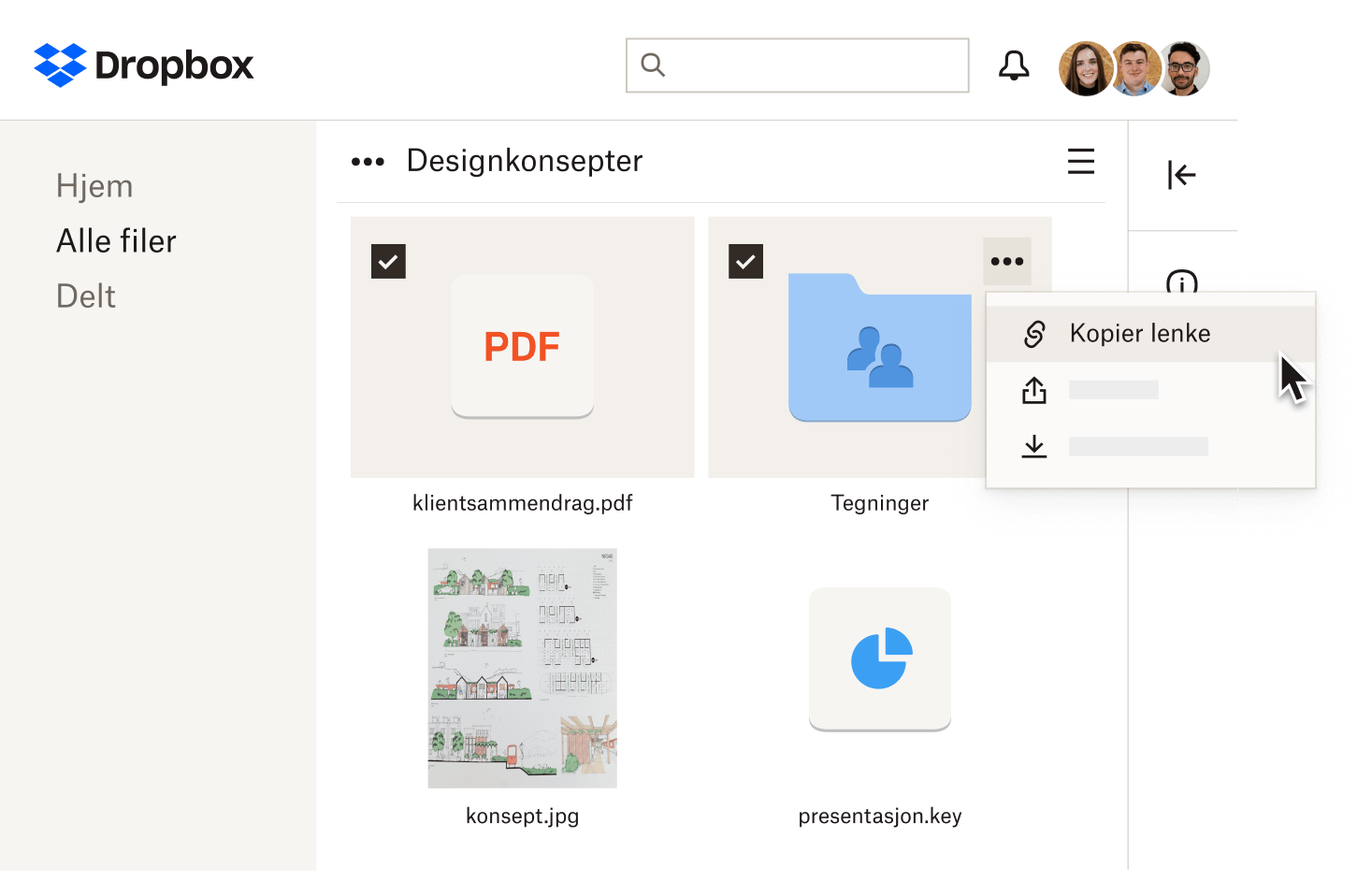Expand the first user avatar profile
1372x881 pixels.
click(1085, 67)
